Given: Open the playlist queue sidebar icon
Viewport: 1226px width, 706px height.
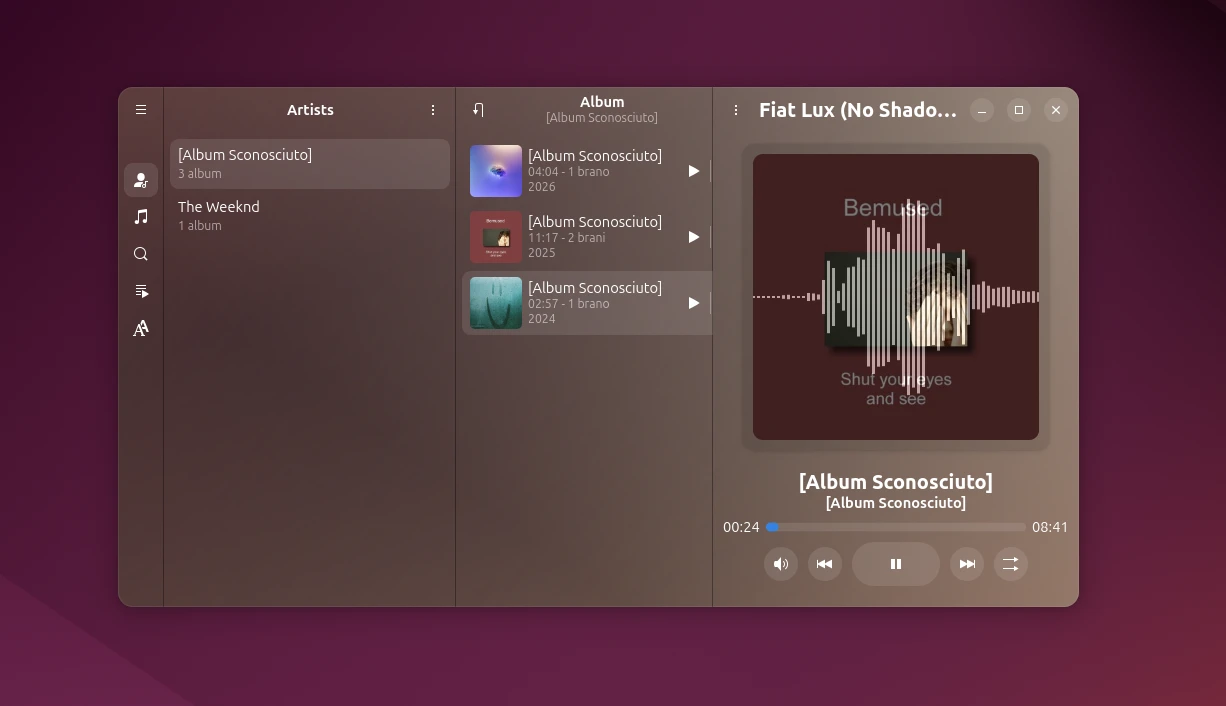Looking at the screenshot, I should [x=141, y=291].
